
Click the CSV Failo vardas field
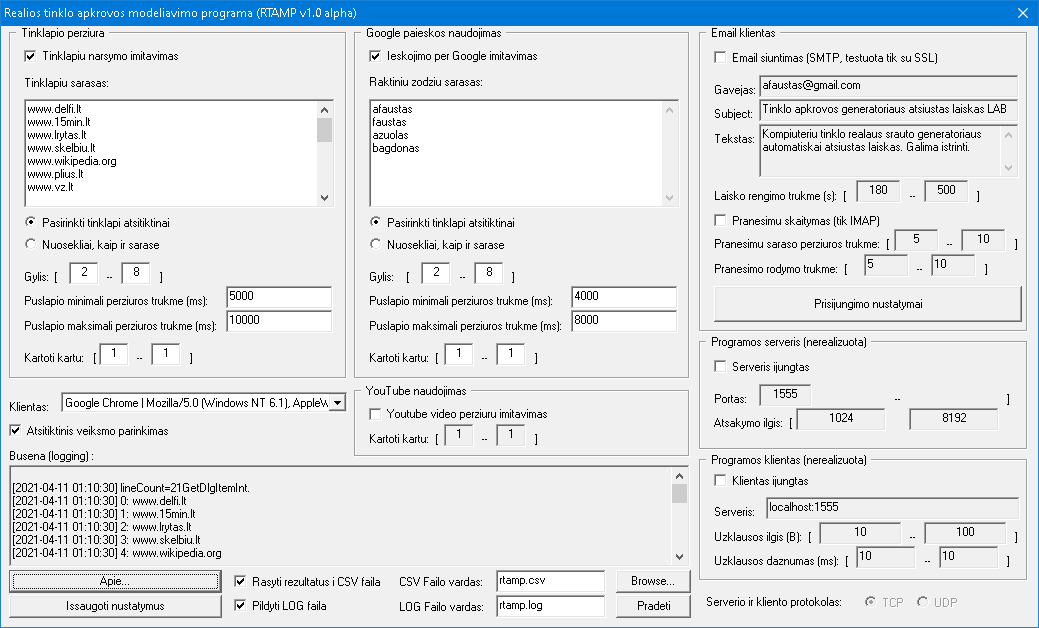click(550, 582)
